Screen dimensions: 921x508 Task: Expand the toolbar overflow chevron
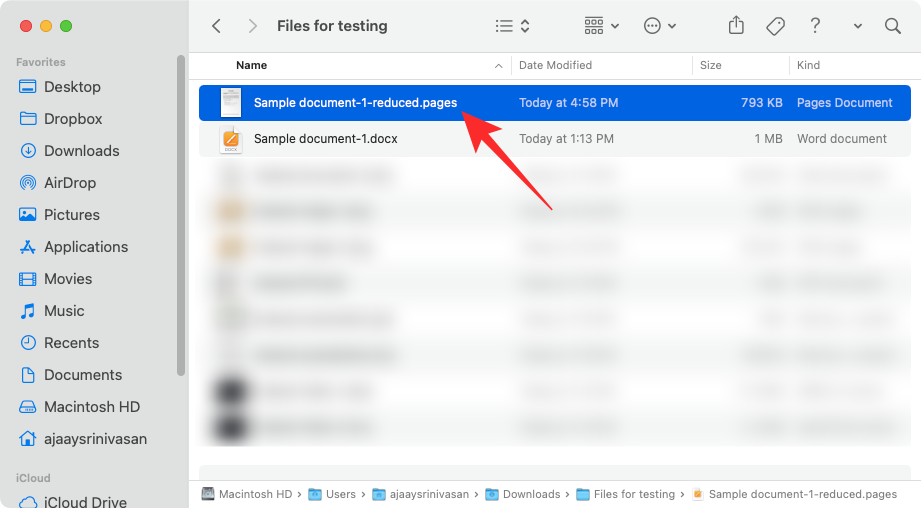858,26
